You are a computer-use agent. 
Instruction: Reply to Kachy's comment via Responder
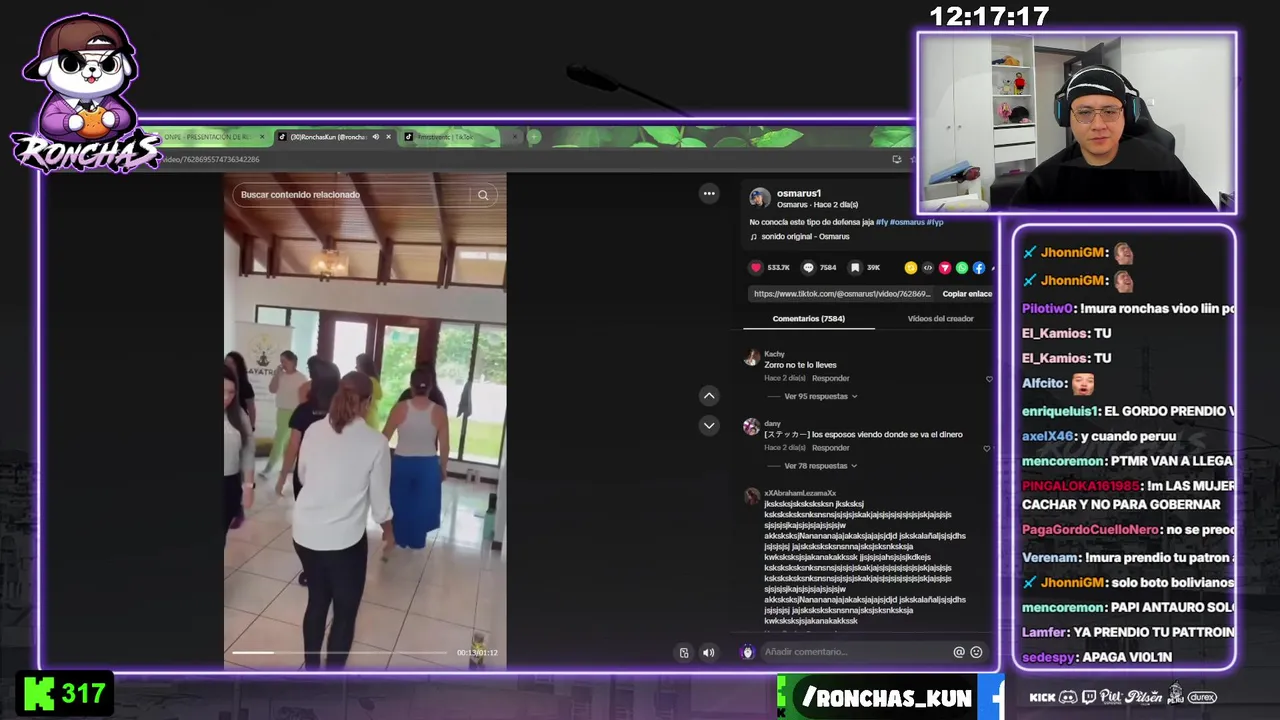pos(830,379)
